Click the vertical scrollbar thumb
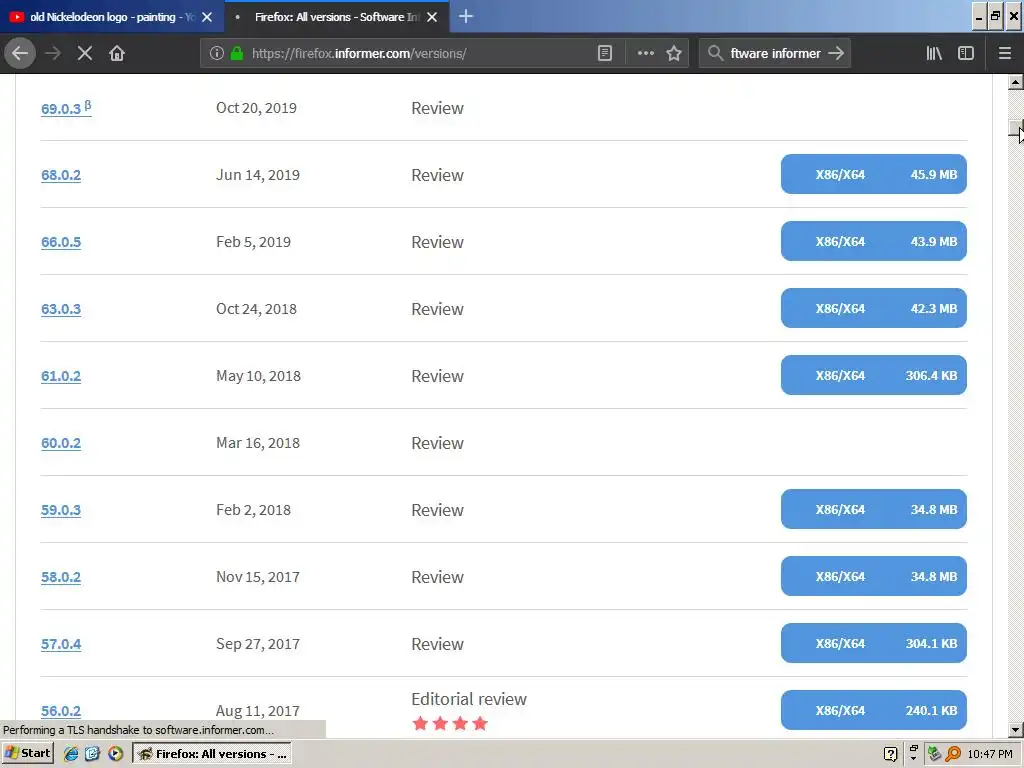Image resolution: width=1024 pixels, height=768 pixels. 1016,127
